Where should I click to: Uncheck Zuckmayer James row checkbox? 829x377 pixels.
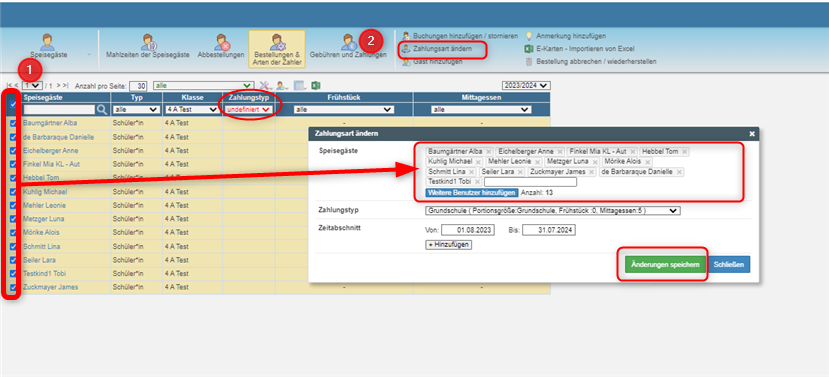pyautogui.click(x=13, y=288)
